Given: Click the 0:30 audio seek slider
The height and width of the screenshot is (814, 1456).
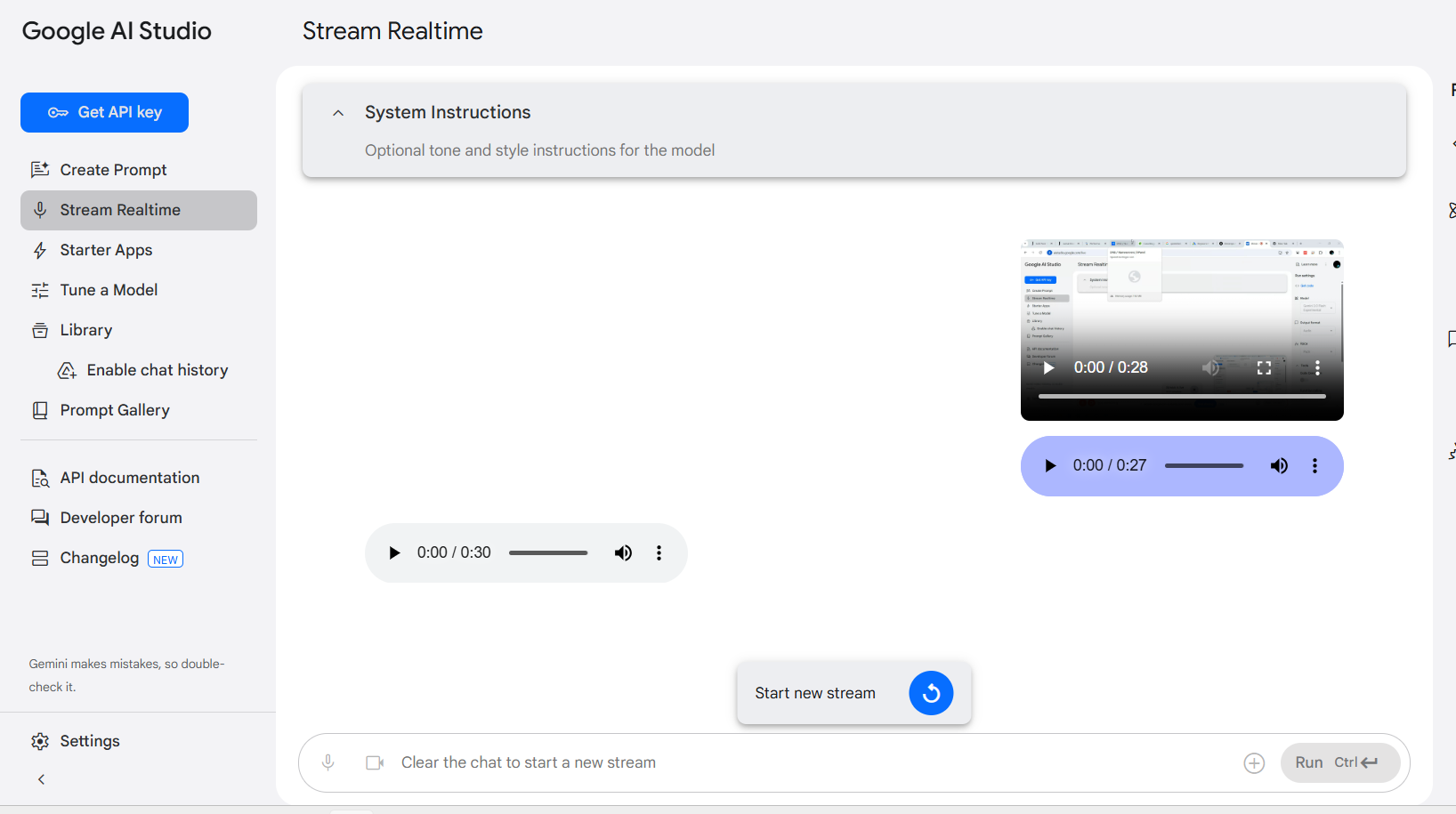Looking at the screenshot, I should pyautogui.click(x=548, y=552).
